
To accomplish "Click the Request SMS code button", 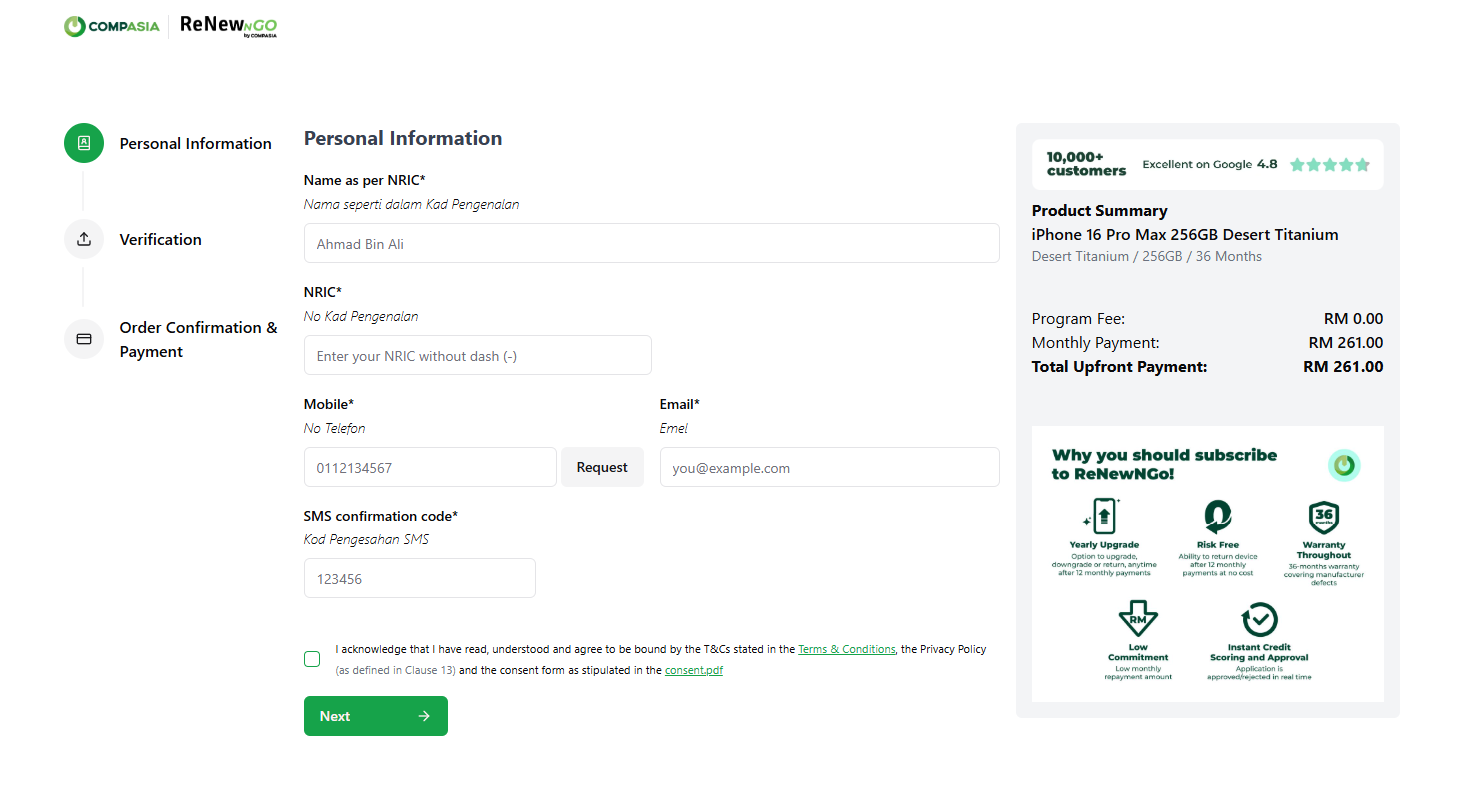I will [602, 467].
